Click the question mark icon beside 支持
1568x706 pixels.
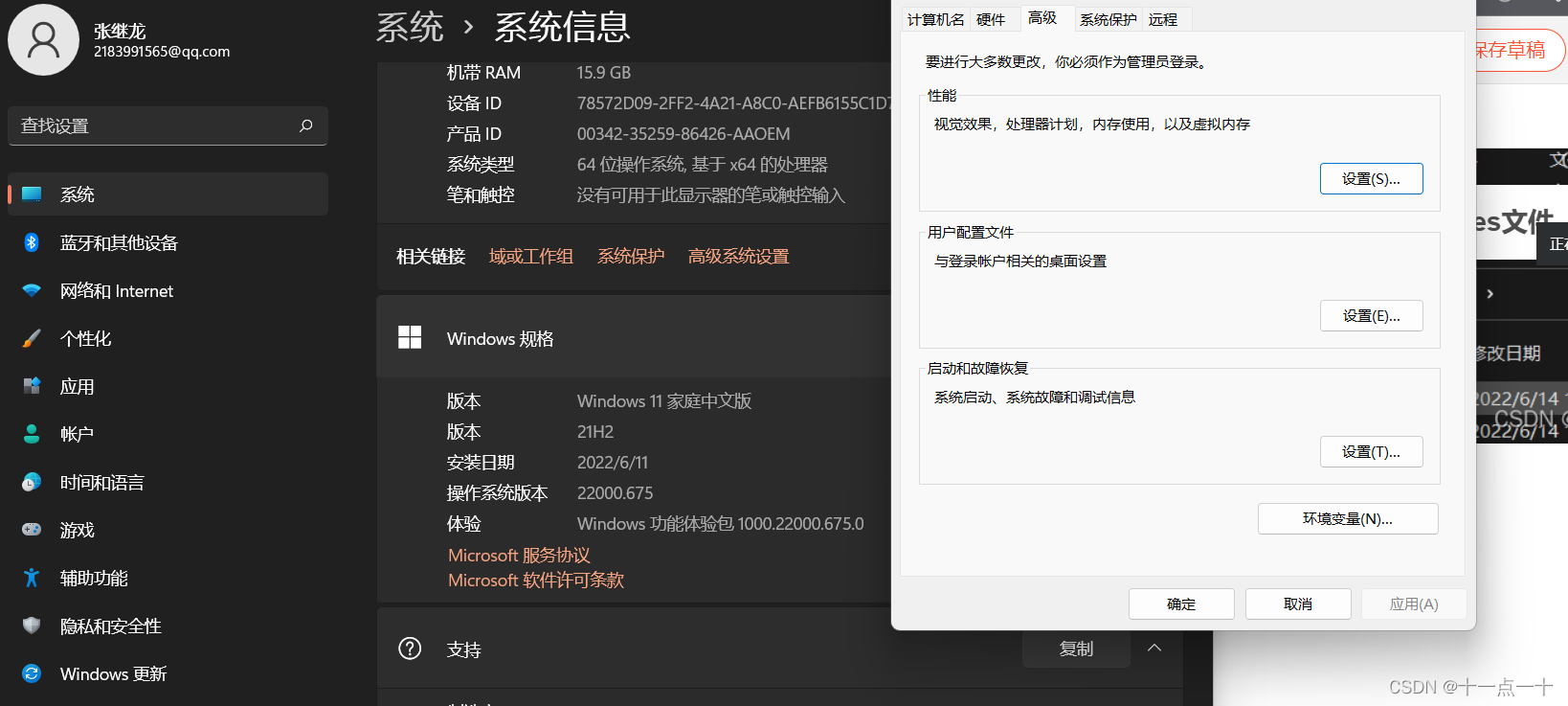410,649
